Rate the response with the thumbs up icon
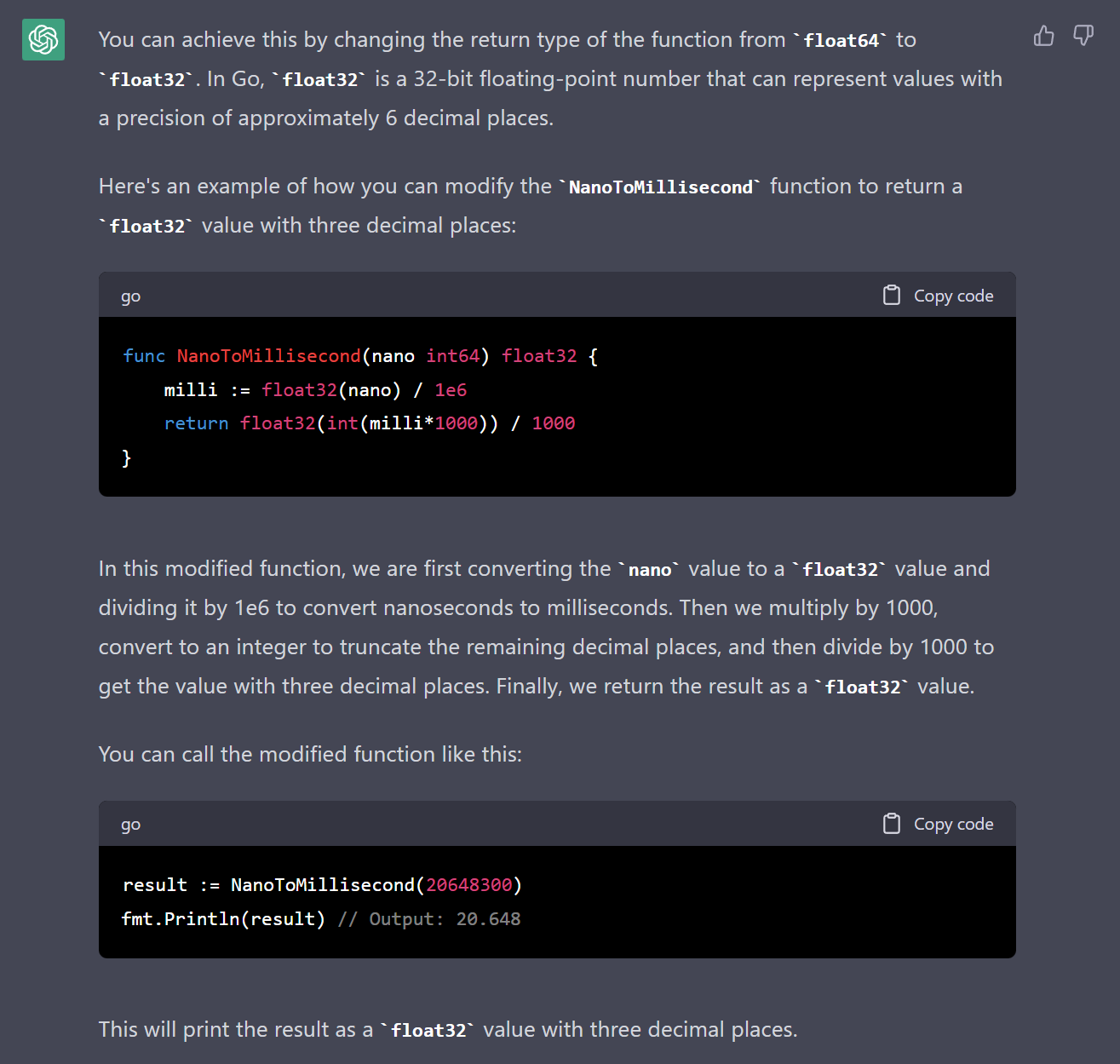Viewport: 1120px width, 1064px height. [x=1044, y=36]
